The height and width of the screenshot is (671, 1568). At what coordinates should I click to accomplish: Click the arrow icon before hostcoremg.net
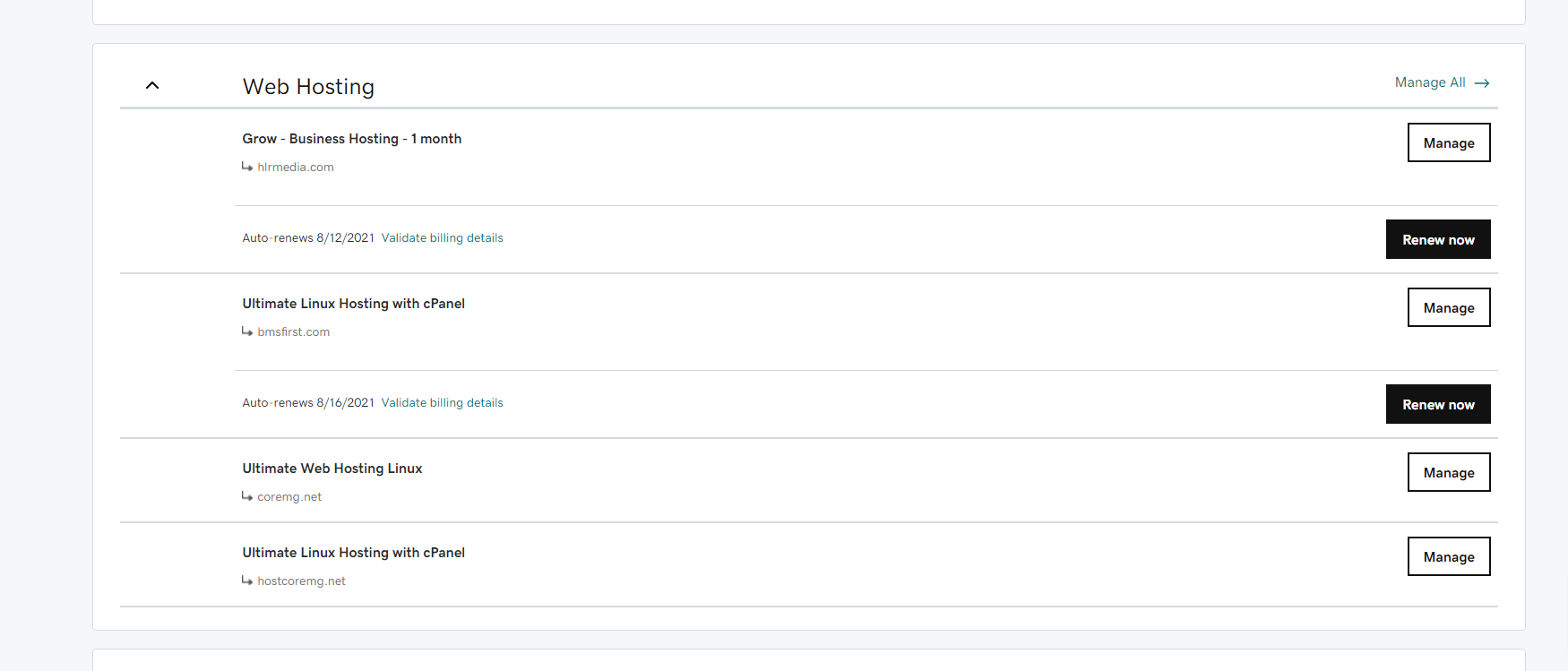point(247,581)
